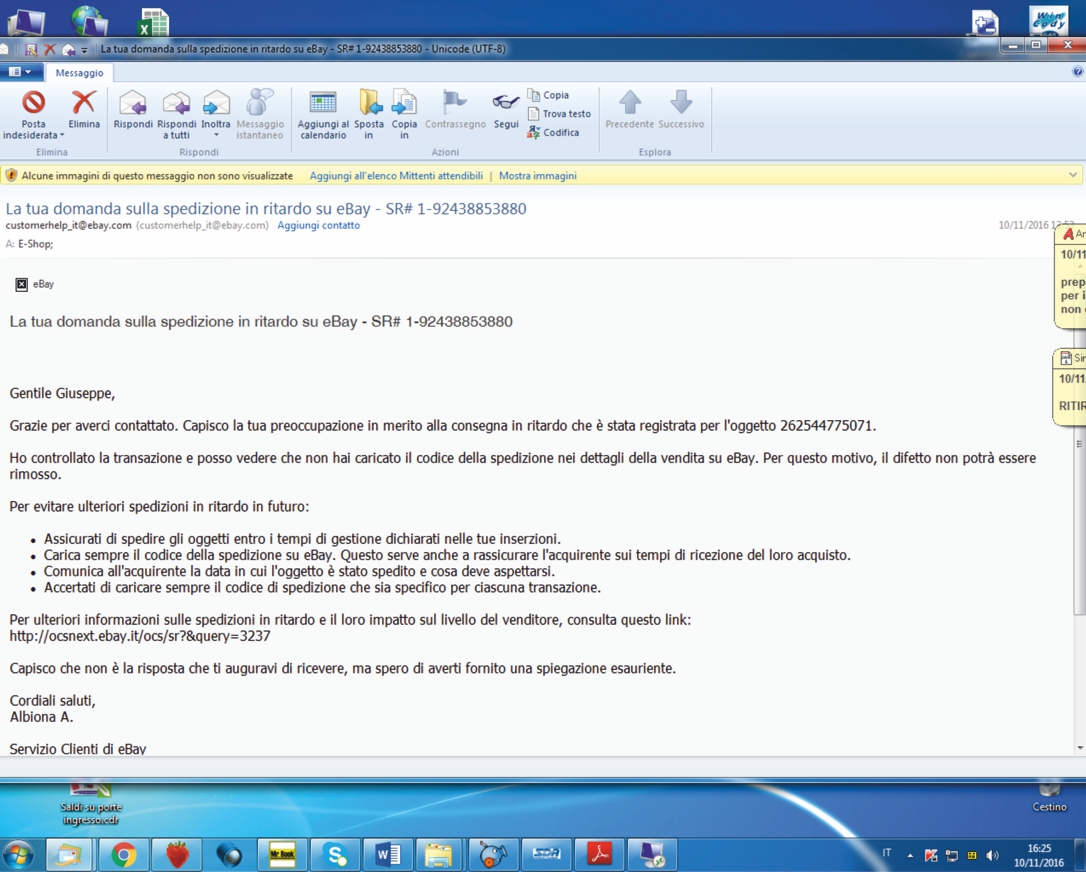Add message via Aggiungi al calendario
The image size is (1086, 872).
(x=323, y=114)
